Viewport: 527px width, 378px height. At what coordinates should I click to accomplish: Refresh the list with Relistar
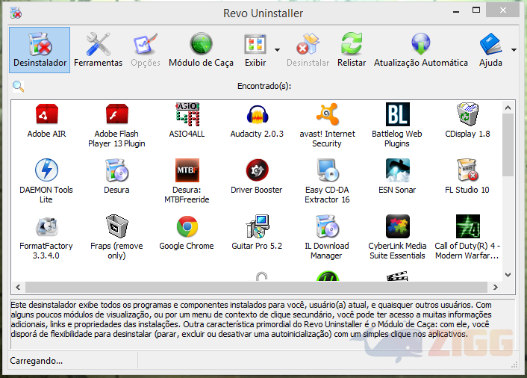[352, 50]
